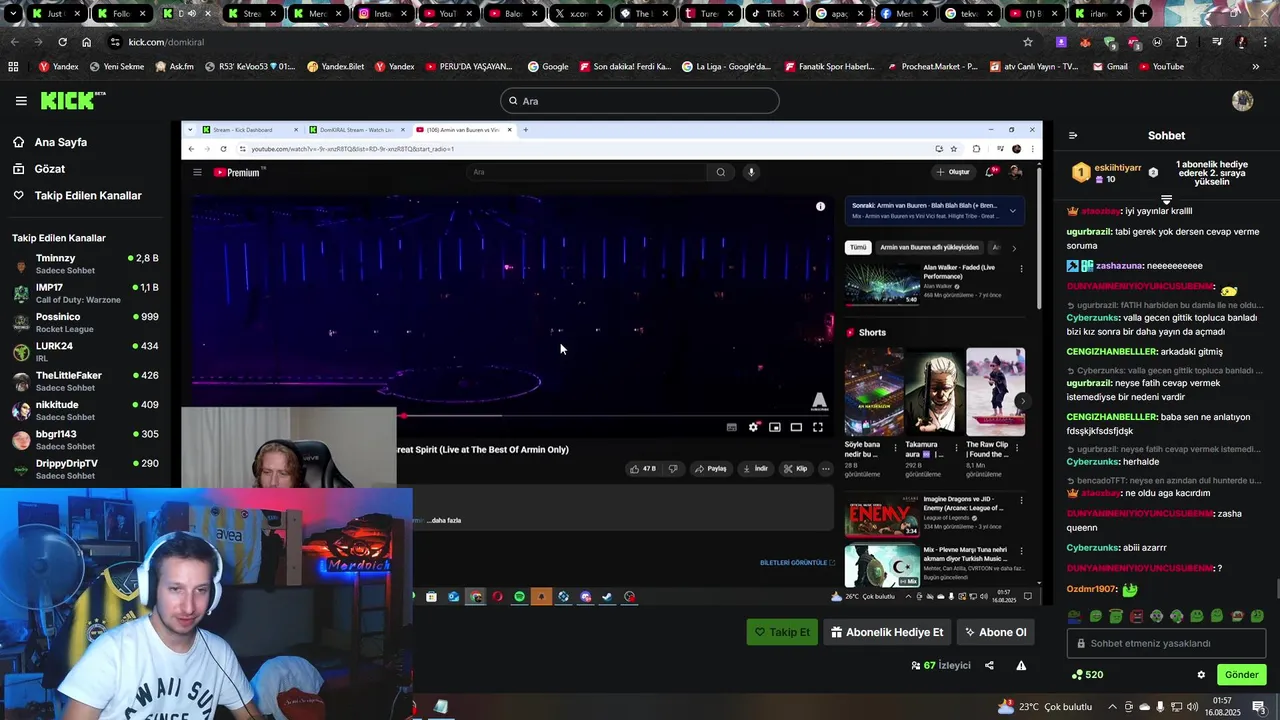Show hidden system tray icons
Viewport: 1280px width, 720px height.
click(1111, 707)
